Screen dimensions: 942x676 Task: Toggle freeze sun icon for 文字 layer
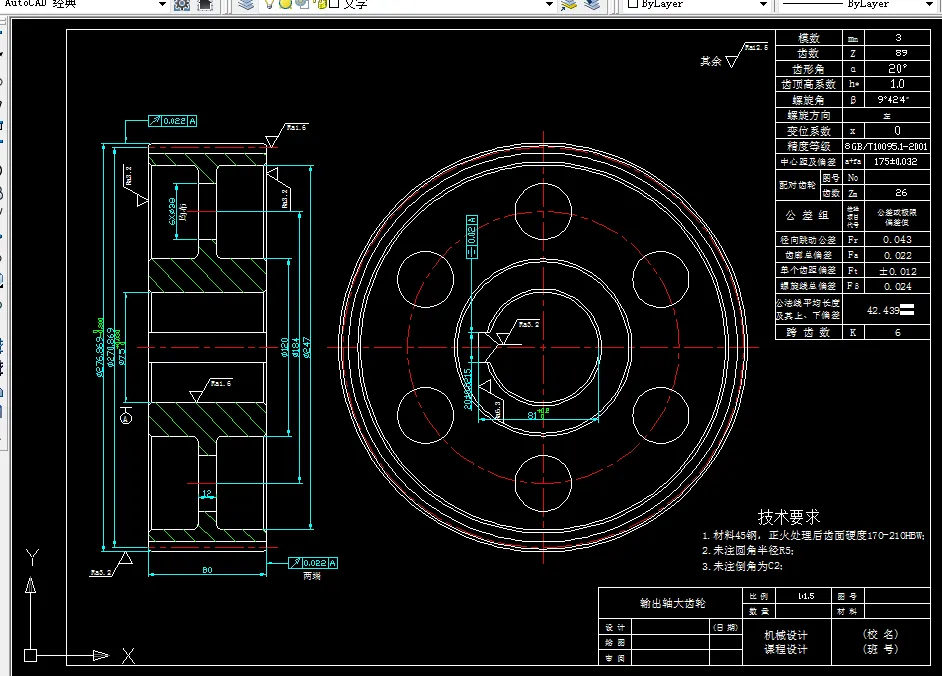pyautogui.click(x=285, y=4)
